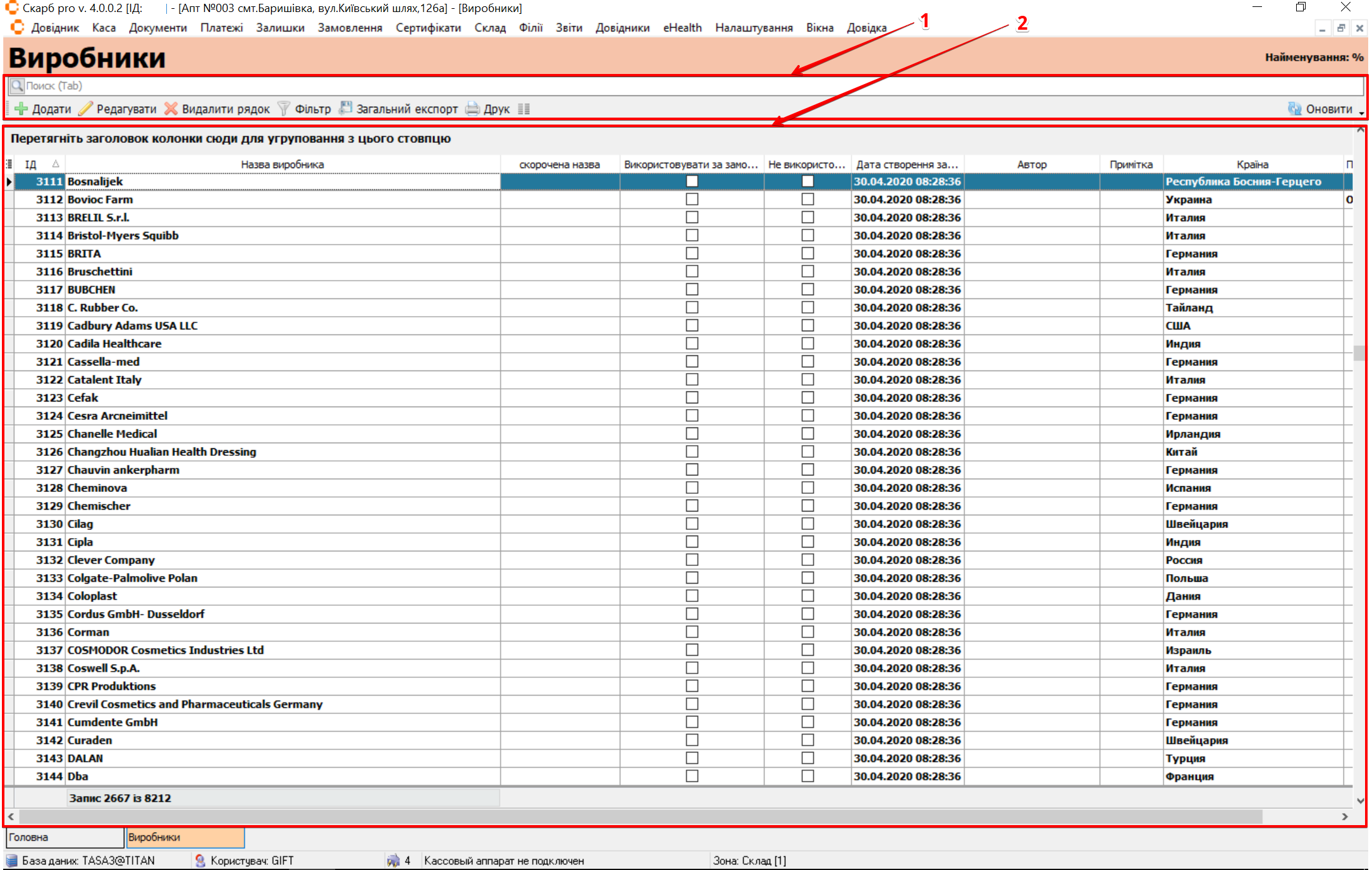The width and height of the screenshot is (1372, 870).
Task: Sort by Країна column header
Action: 1252,164
